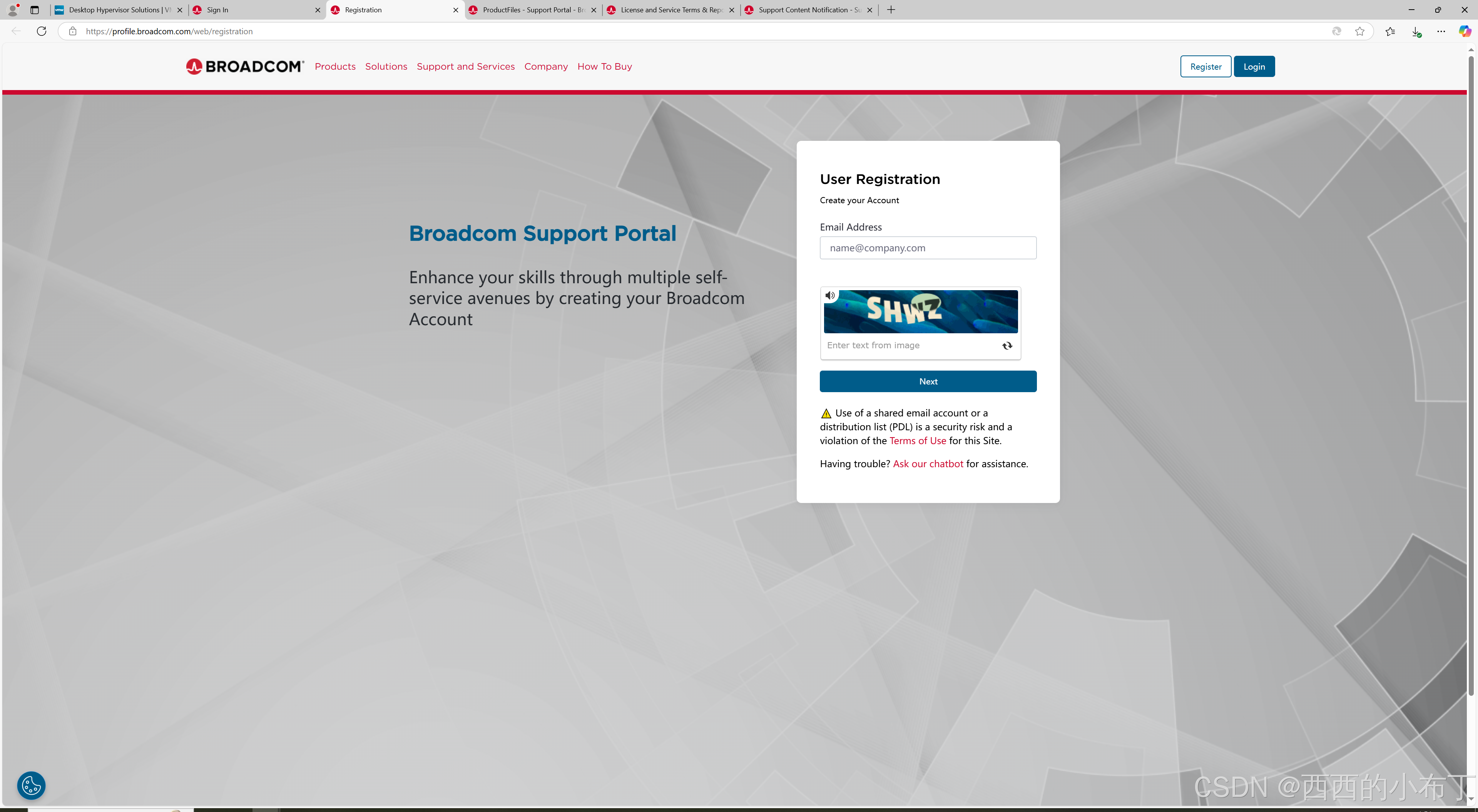Open the Terms of Use link
Screen dimensions: 1478x812
pos(918,441)
